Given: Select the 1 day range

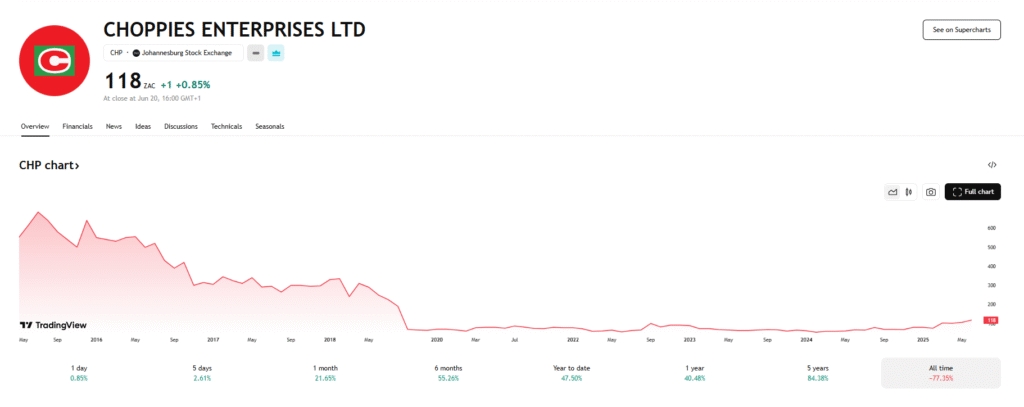Looking at the screenshot, I should [x=78, y=373].
